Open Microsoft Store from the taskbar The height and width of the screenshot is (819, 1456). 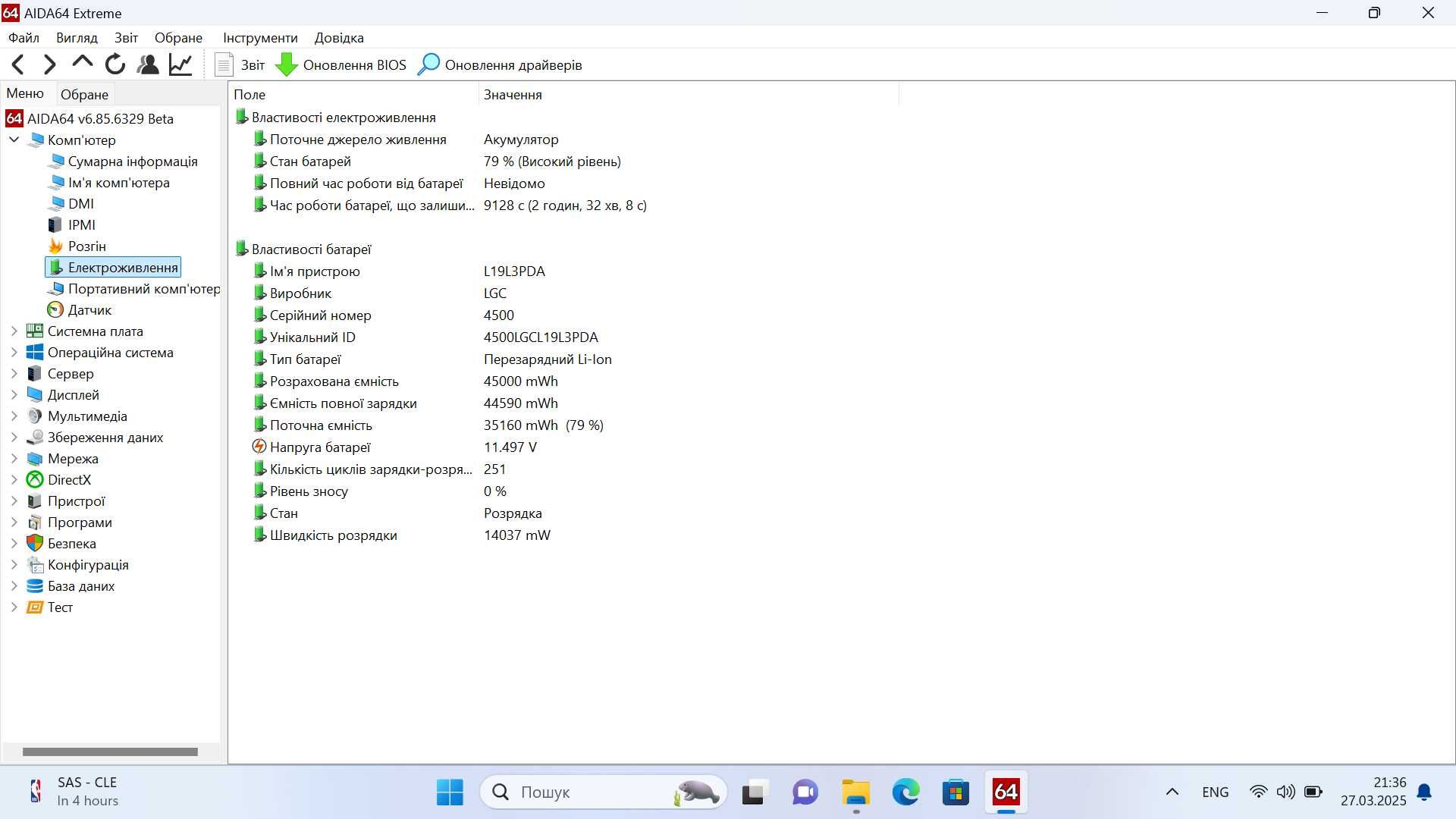click(955, 792)
